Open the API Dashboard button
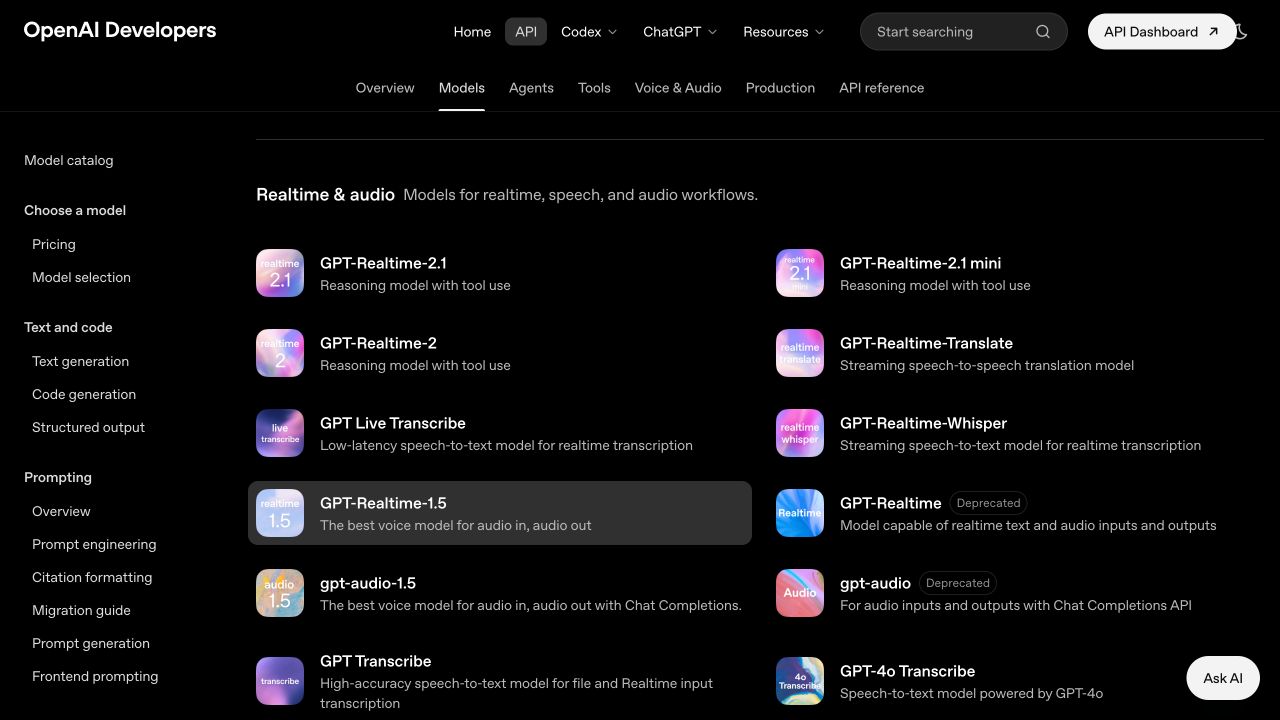Screen dimensions: 1280x720 1162,32
